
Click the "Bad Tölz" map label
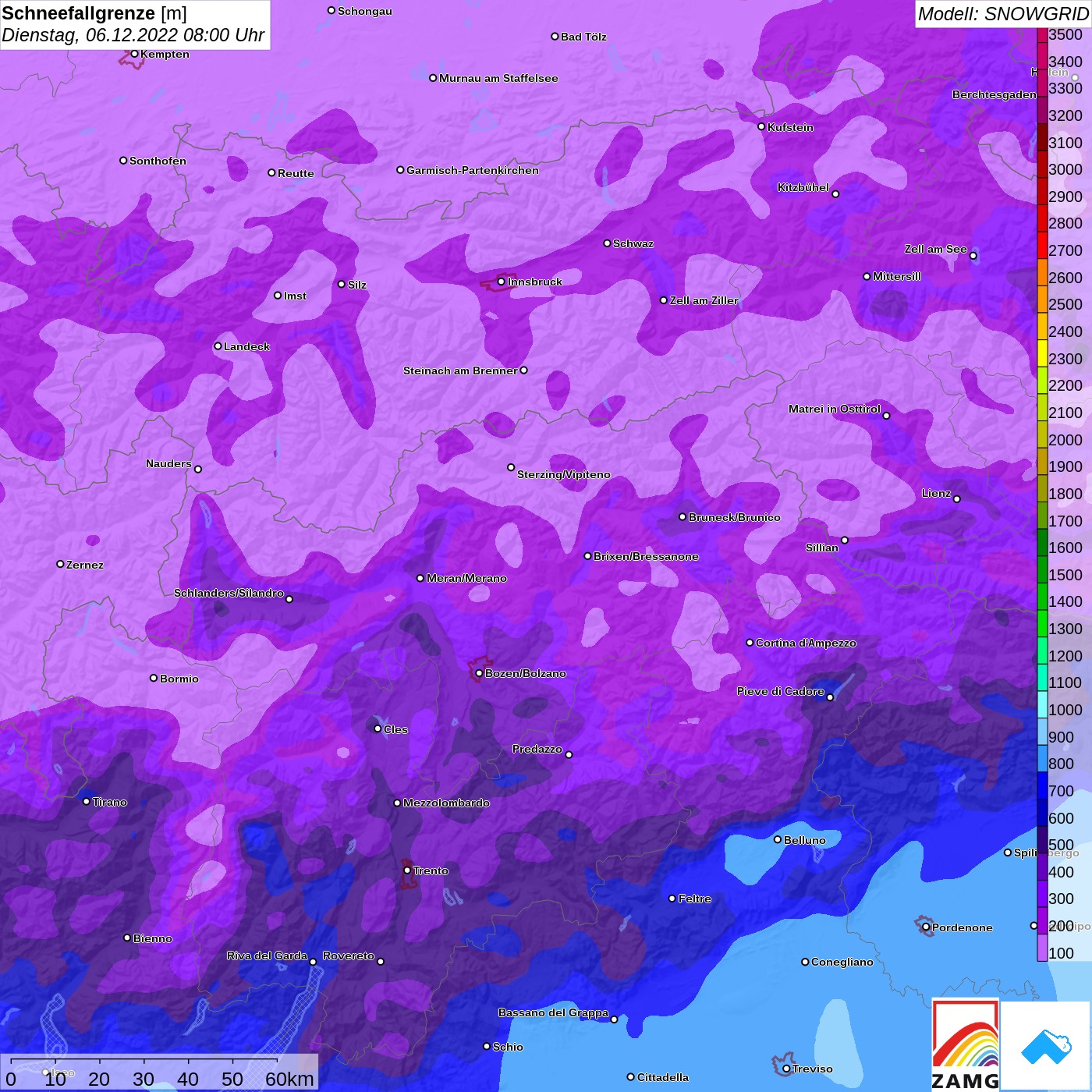click(583, 37)
